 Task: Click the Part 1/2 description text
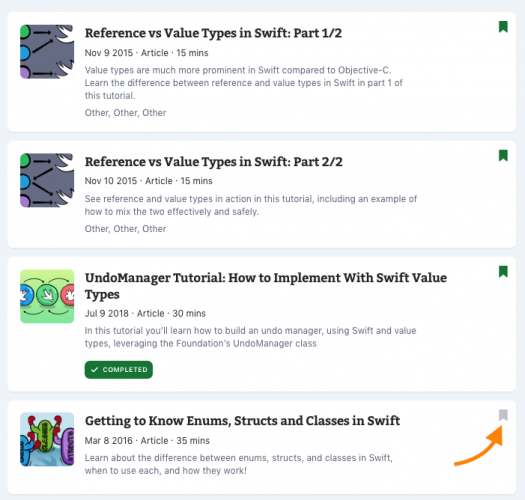[x=243, y=83]
